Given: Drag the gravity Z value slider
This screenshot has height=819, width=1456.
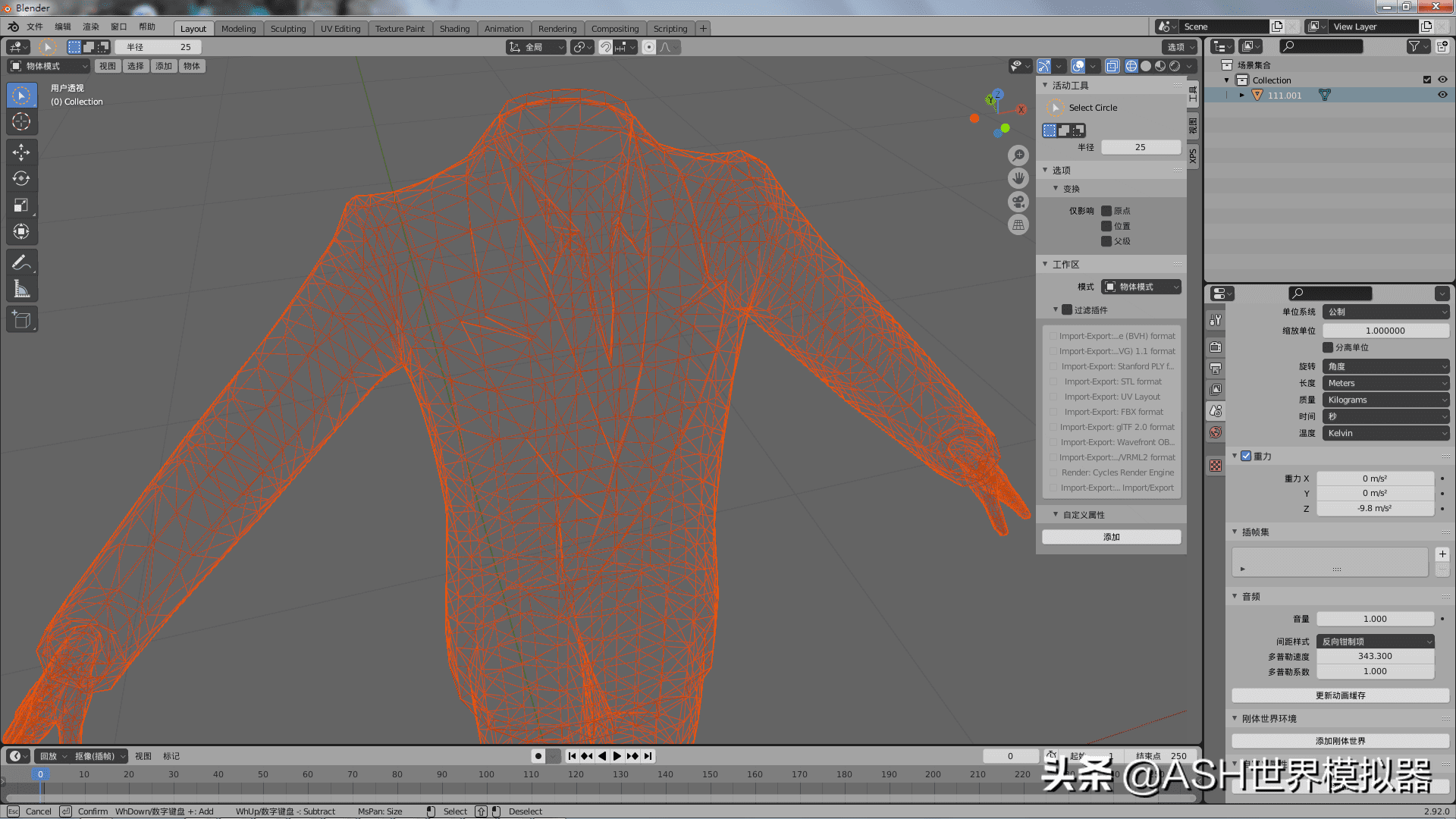Looking at the screenshot, I should (1375, 508).
